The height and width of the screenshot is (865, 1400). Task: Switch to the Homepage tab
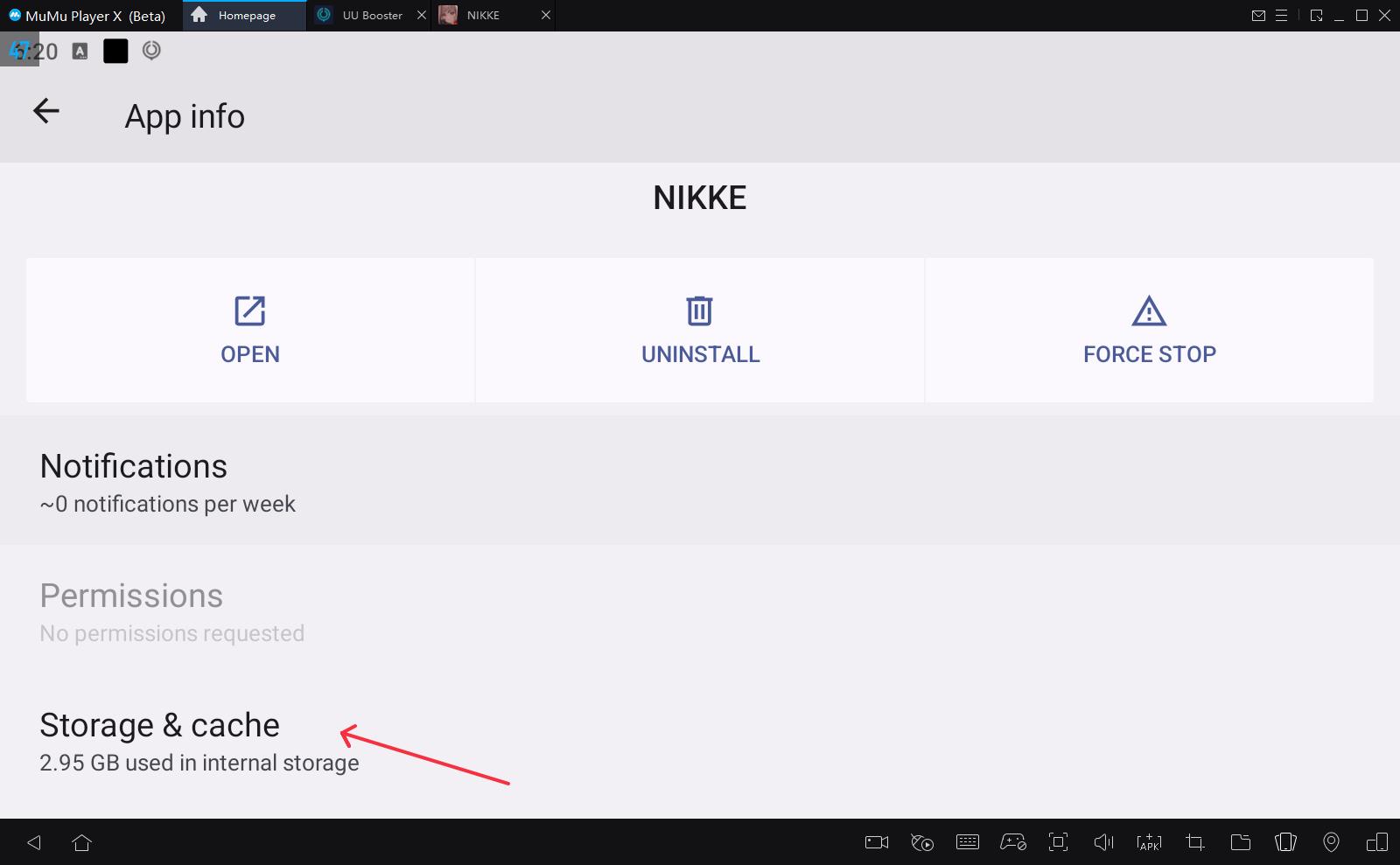[245, 16]
